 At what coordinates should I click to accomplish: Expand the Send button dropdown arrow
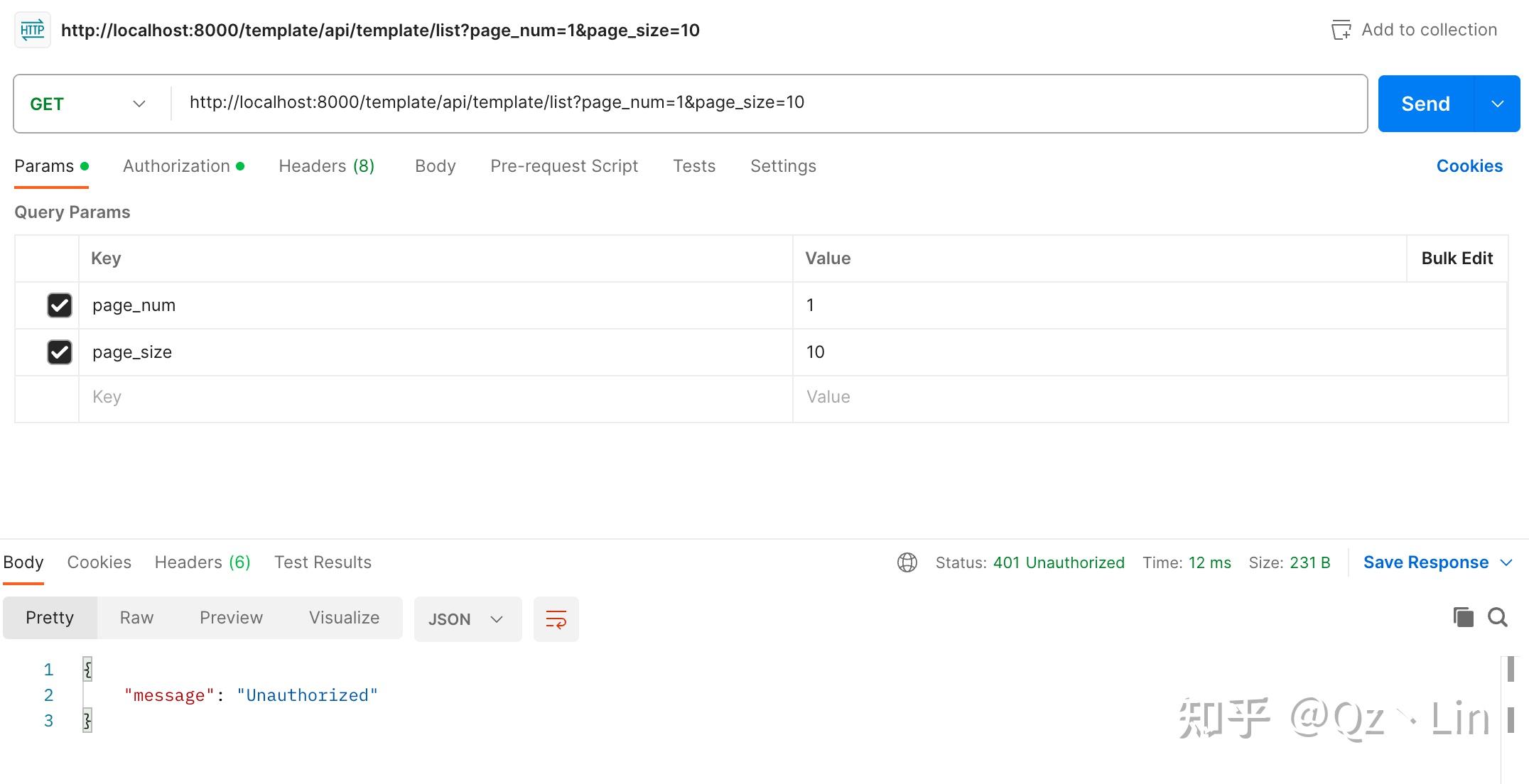(1498, 103)
